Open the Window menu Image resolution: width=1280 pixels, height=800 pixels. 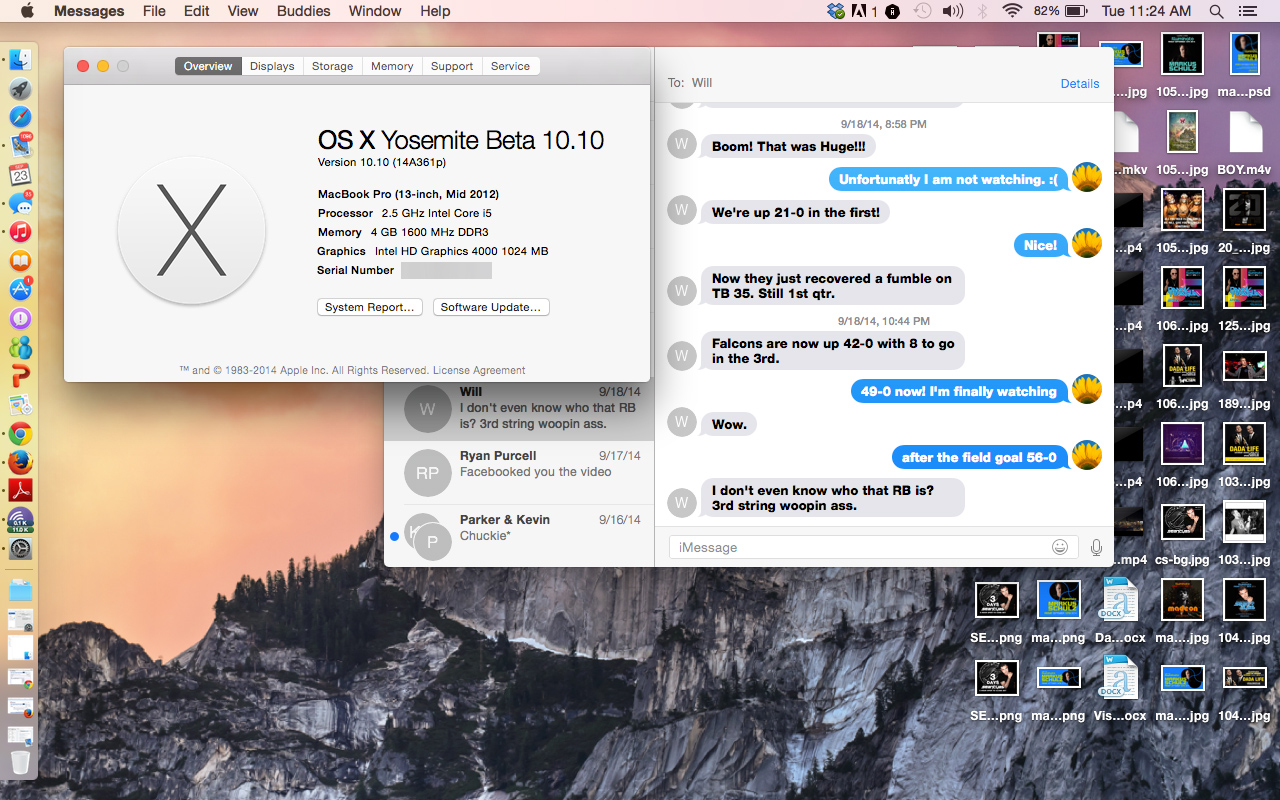(375, 11)
